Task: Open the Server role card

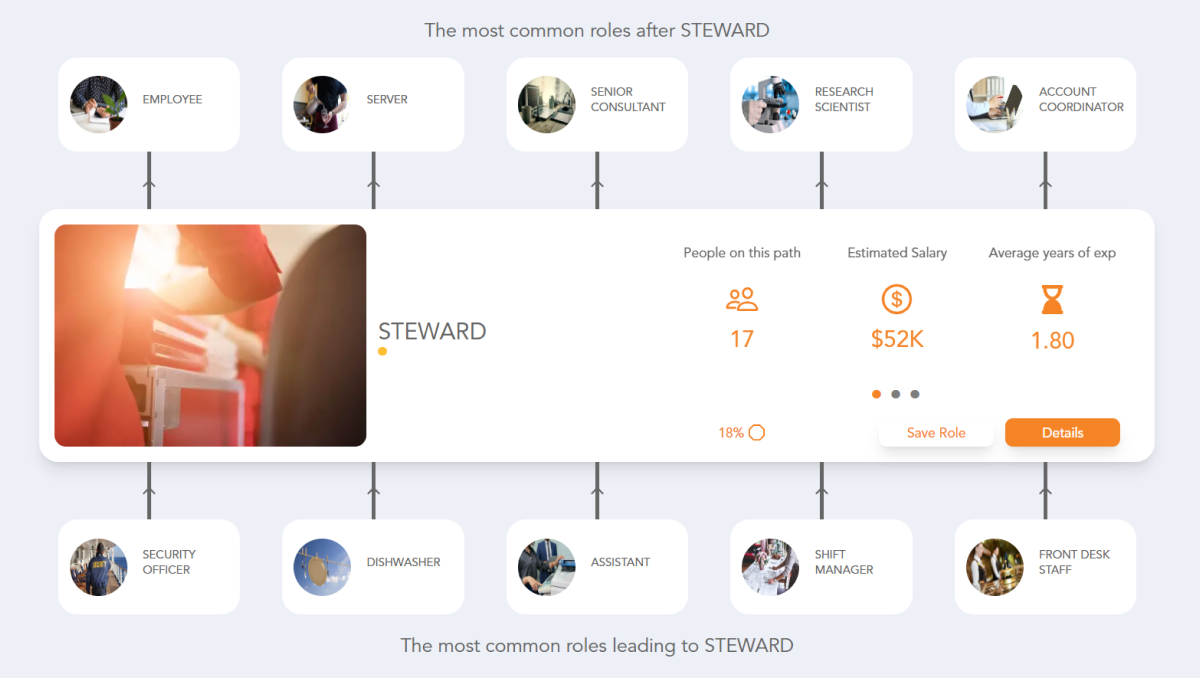Action: 373,104
